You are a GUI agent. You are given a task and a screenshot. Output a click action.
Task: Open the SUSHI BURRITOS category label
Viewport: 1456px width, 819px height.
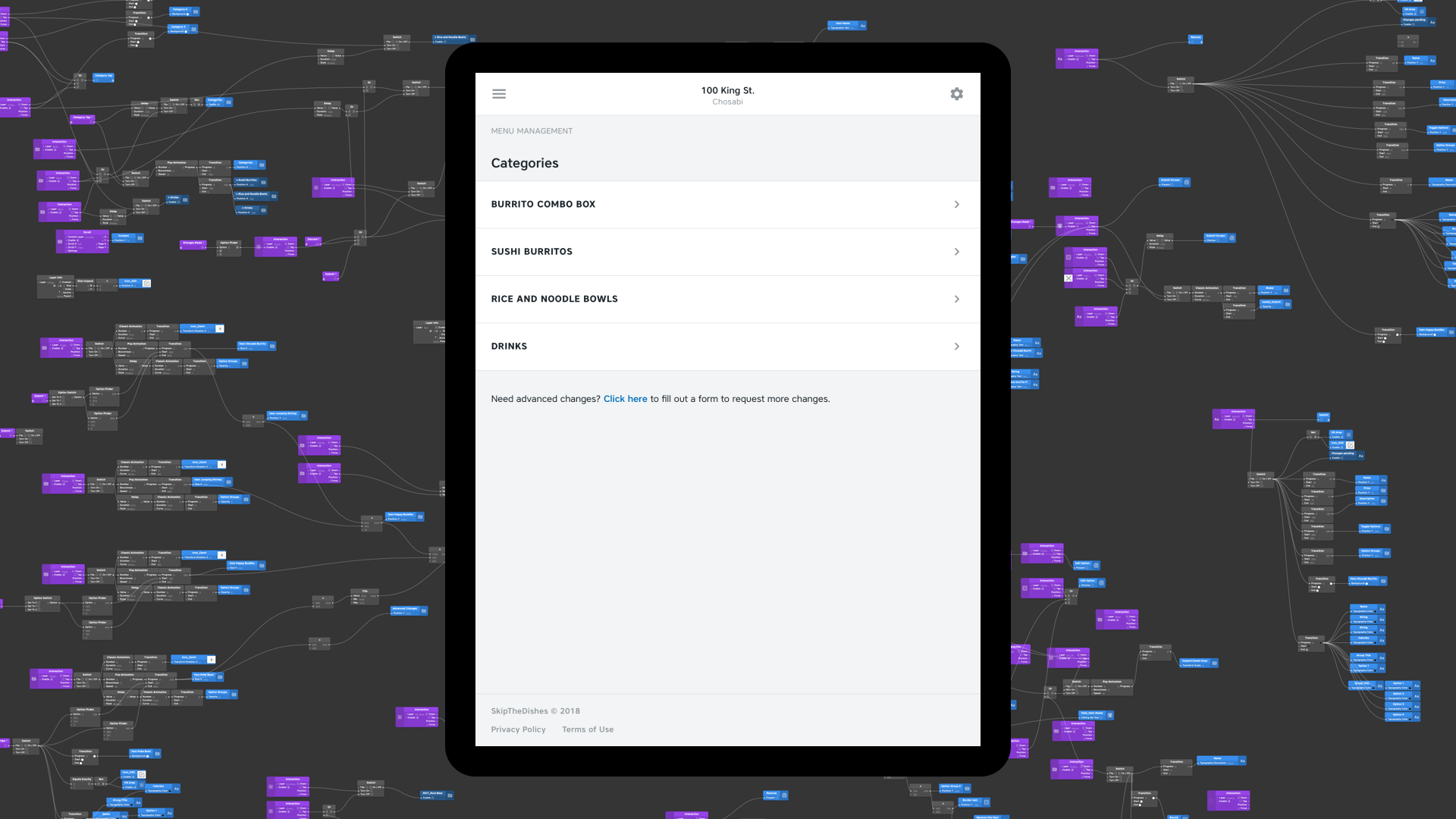(x=532, y=252)
